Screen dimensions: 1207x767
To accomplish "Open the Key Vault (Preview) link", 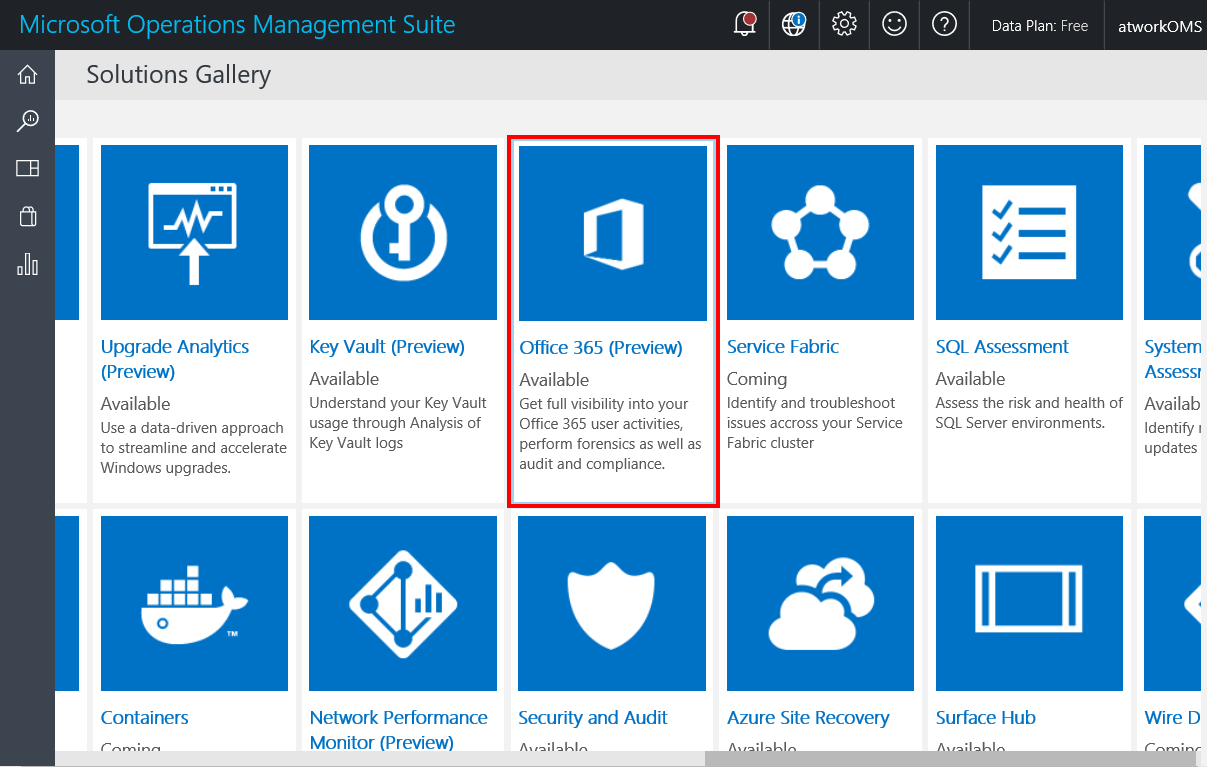I will click(x=387, y=347).
